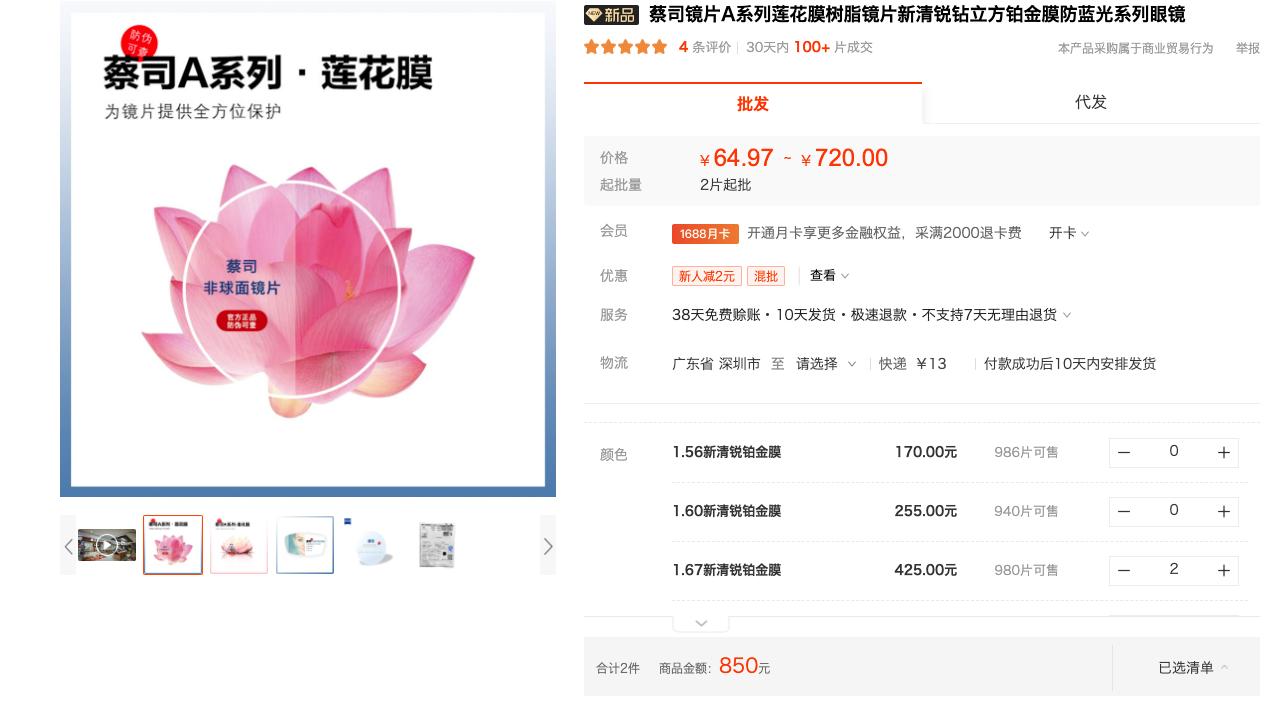The image size is (1275, 711).
Task: Expand the color list with the down chevron
Action: coord(700,622)
